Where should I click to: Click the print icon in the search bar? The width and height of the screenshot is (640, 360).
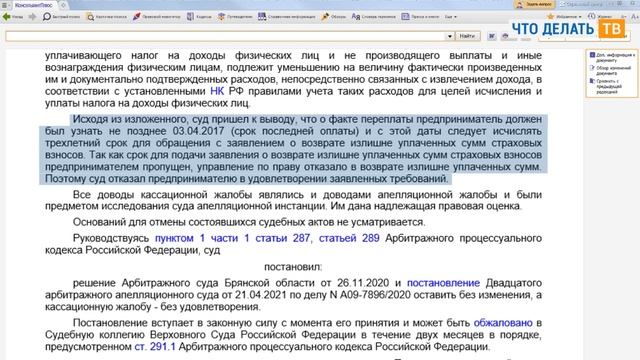coord(505,36)
